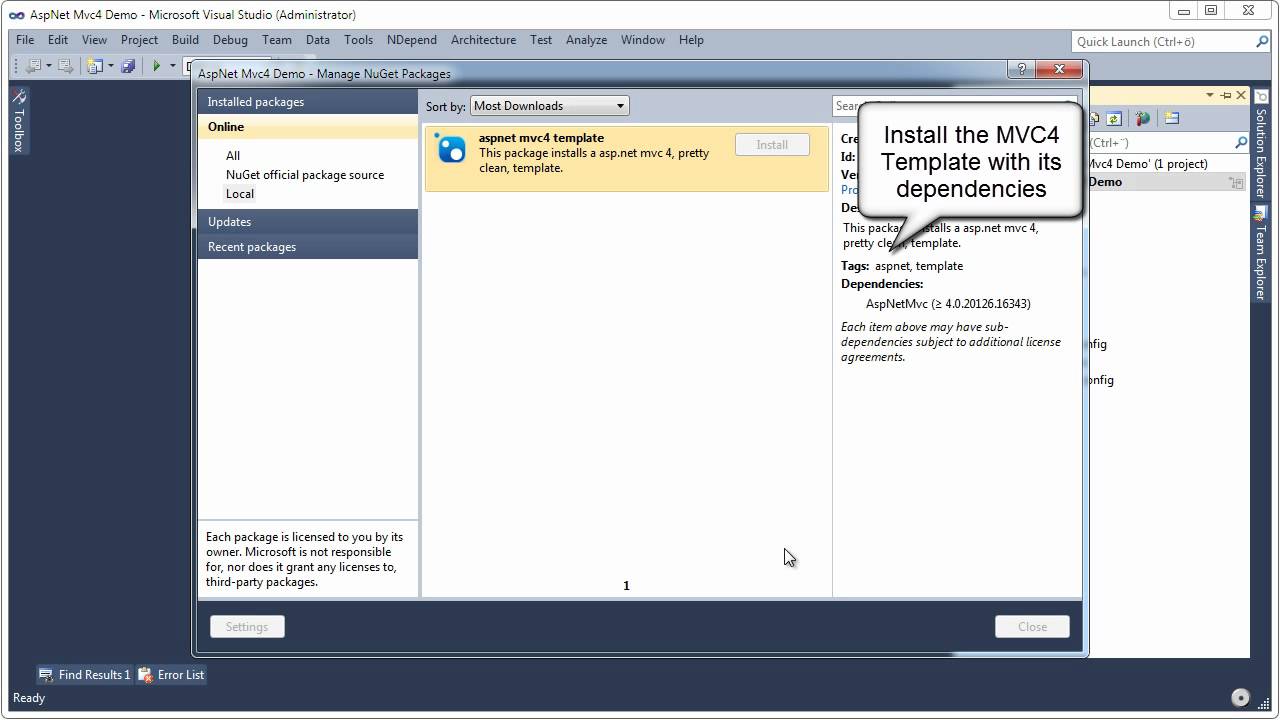The image size is (1280, 720).
Task: Switch to the Error List tab
Action: click(171, 675)
